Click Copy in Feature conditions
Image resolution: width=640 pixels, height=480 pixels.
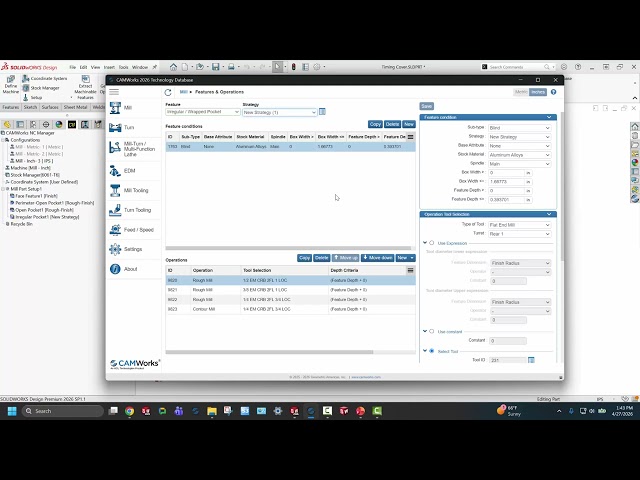coord(375,124)
